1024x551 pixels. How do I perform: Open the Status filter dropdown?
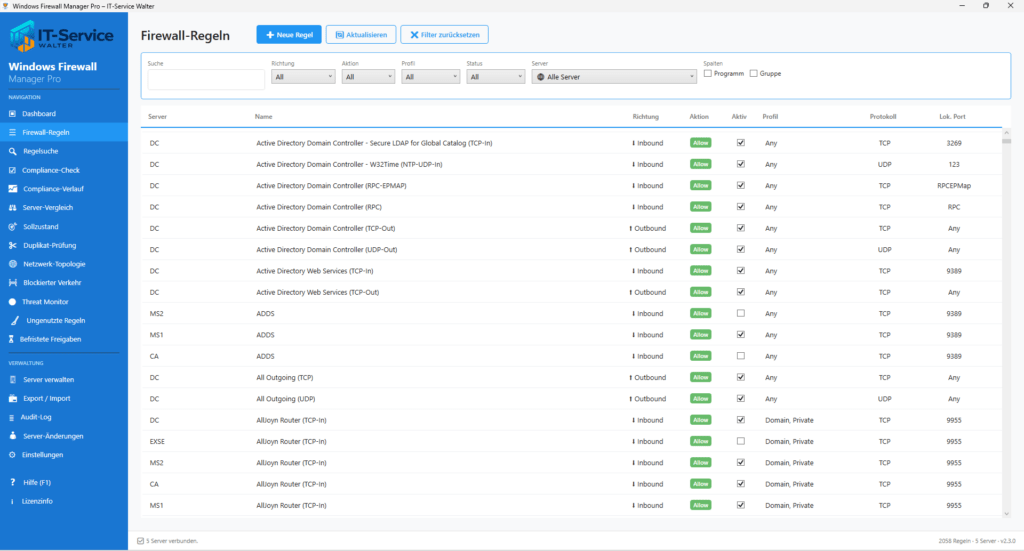pos(496,77)
